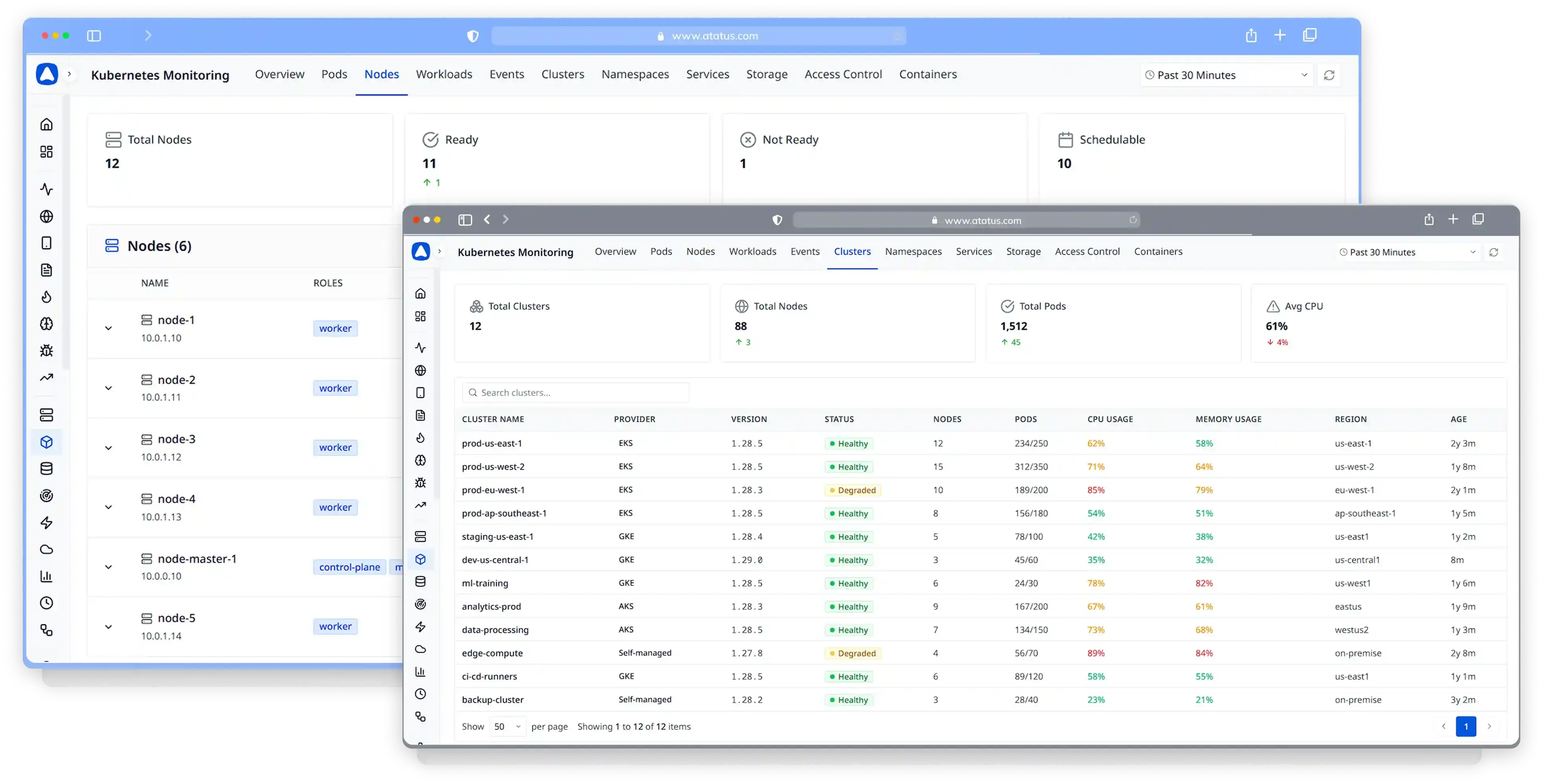Click the clock icon in back window sidebar
The height and width of the screenshot is (784, 1543).
(46, 603)
